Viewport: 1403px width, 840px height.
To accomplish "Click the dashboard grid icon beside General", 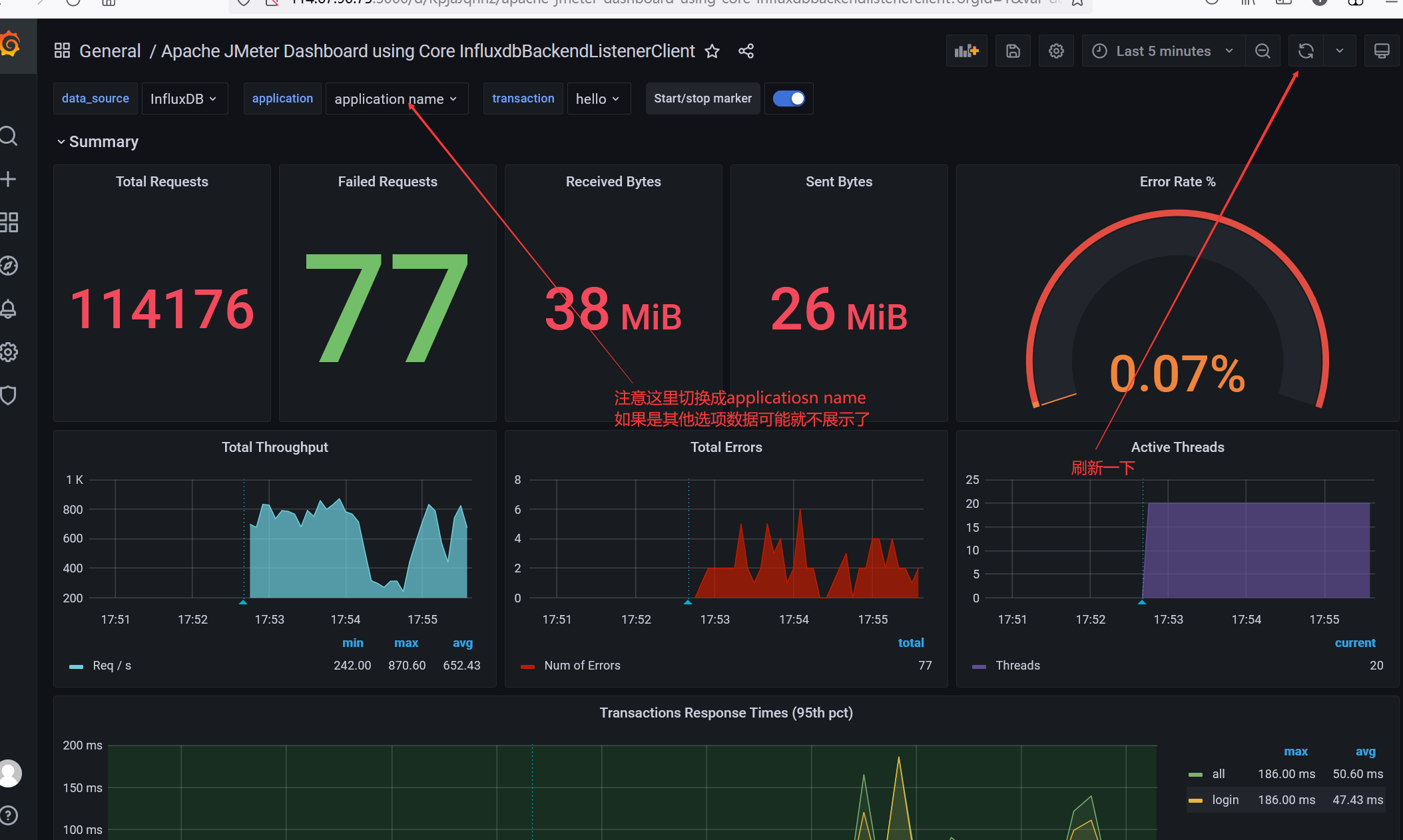I will point(62,51).
